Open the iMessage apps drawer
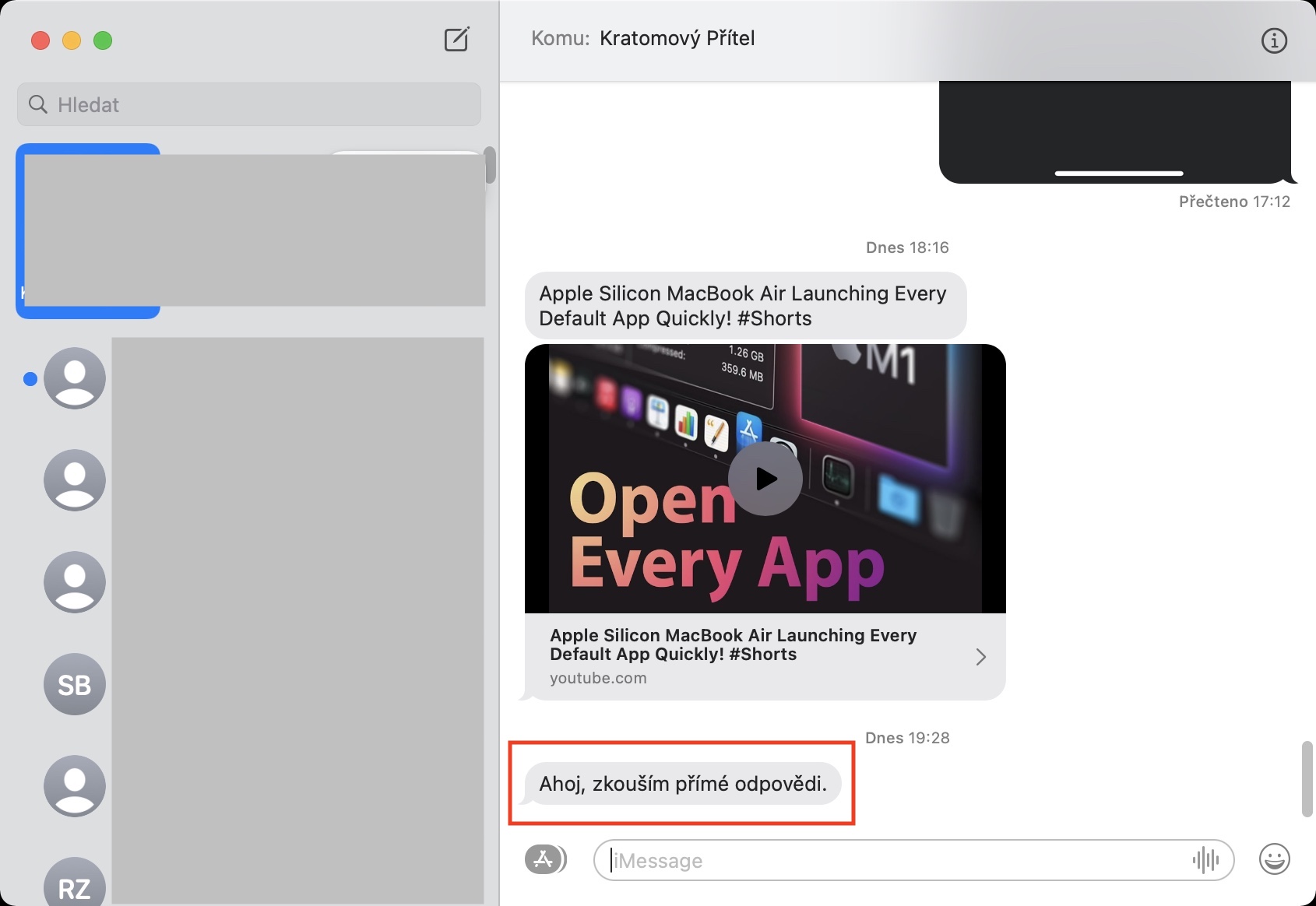 click(545, 860)
